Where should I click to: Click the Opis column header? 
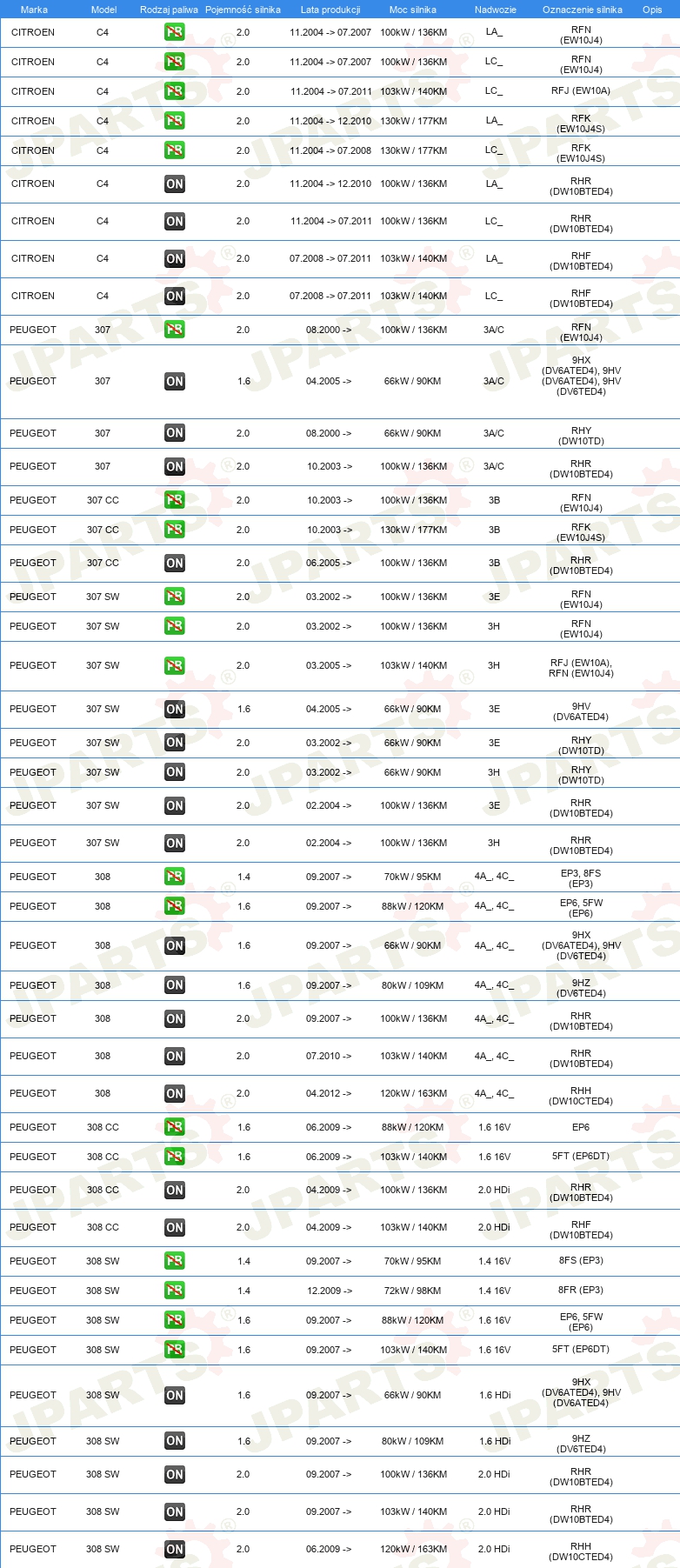coord(652,10)
